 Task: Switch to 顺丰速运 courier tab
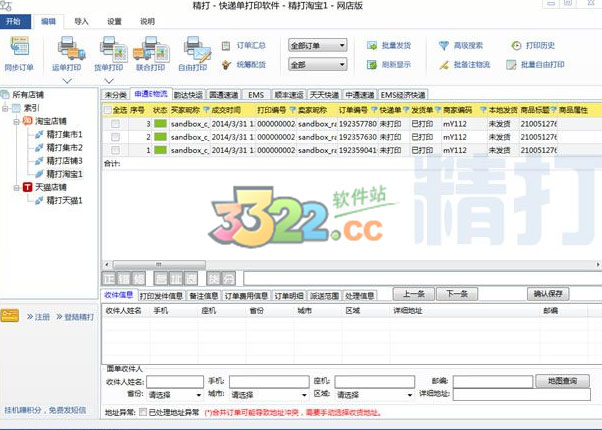tap(289, 95)
